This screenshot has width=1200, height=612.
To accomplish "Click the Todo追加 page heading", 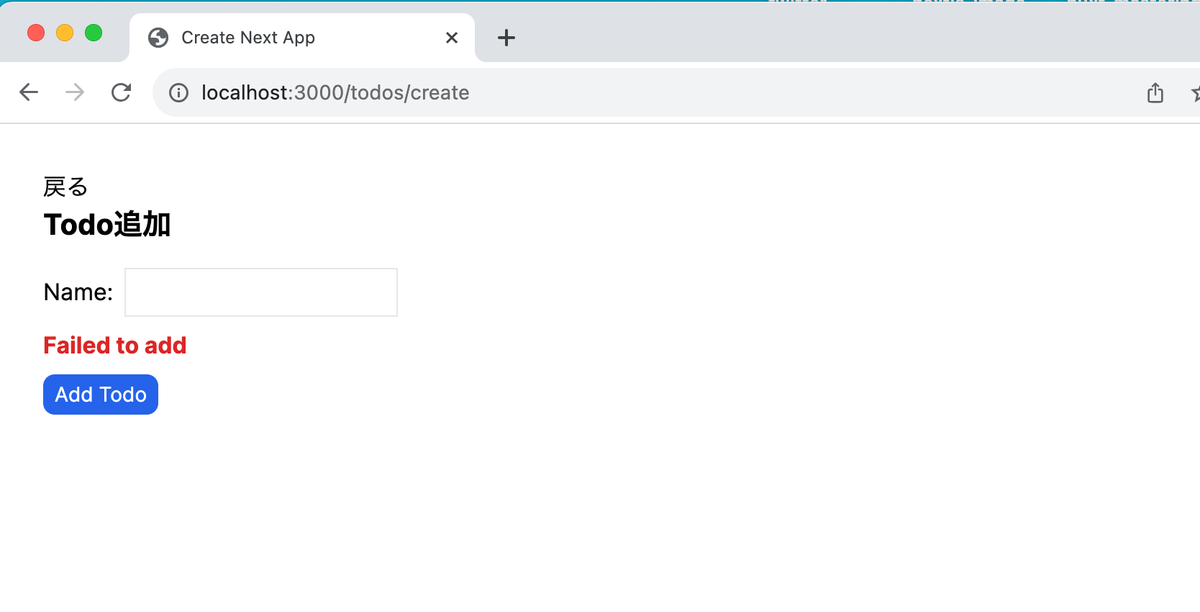I will pos(106,224).
